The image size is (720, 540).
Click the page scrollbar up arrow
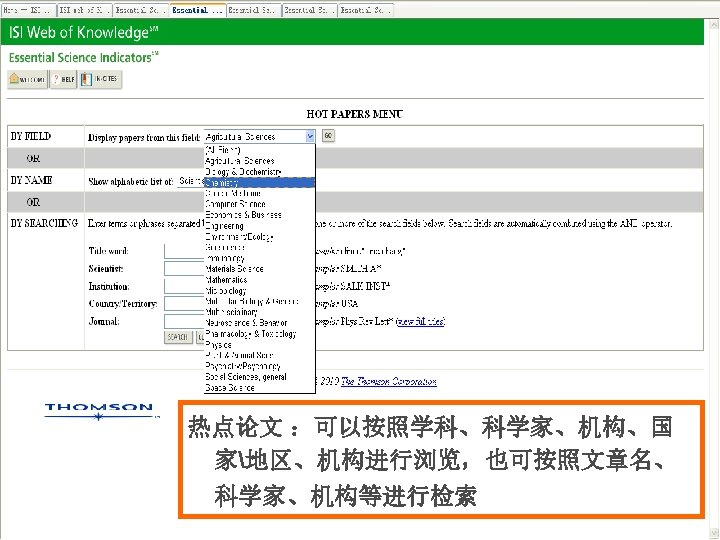714,24
